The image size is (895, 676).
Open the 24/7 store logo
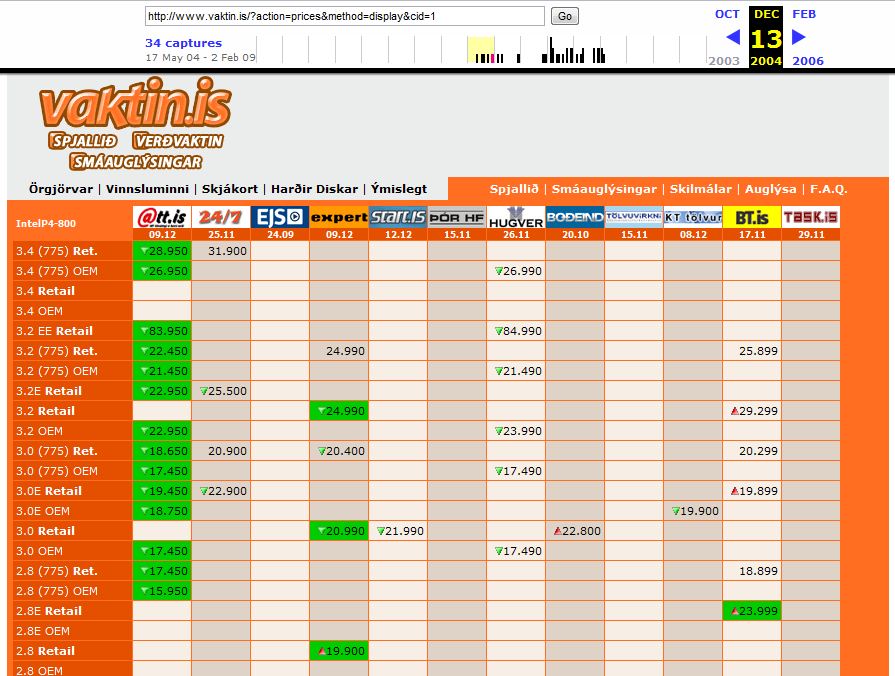tap(221, 217)
